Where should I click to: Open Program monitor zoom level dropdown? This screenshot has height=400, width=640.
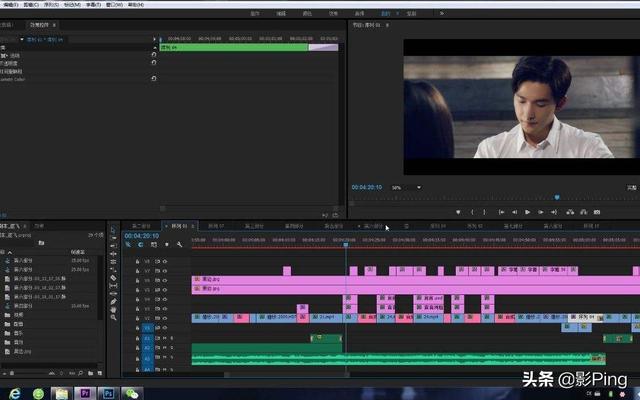point(419,187)
